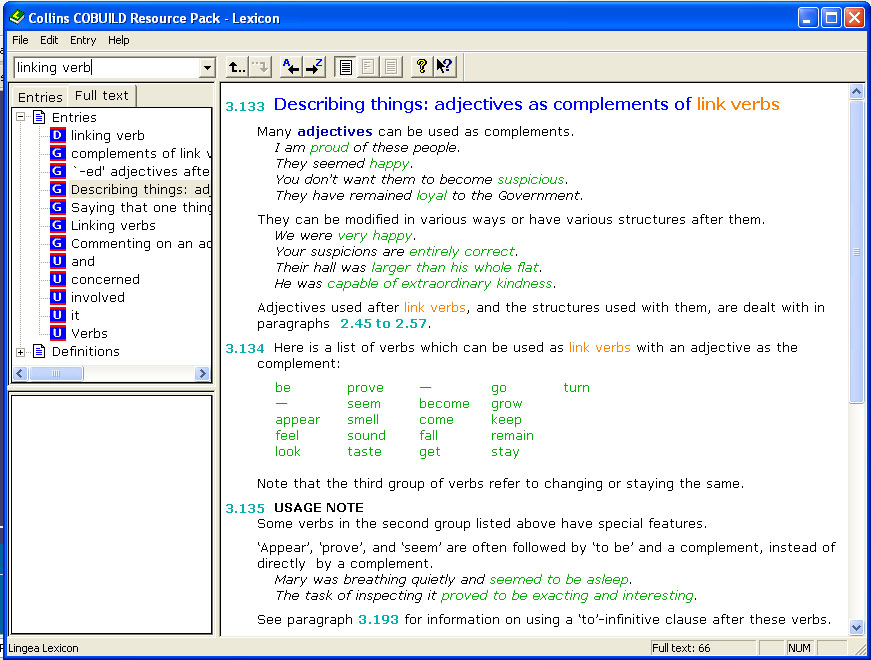Click the U icon beside 'and' entry
Screen dimensions: 871x660
(x=58, y=261)
